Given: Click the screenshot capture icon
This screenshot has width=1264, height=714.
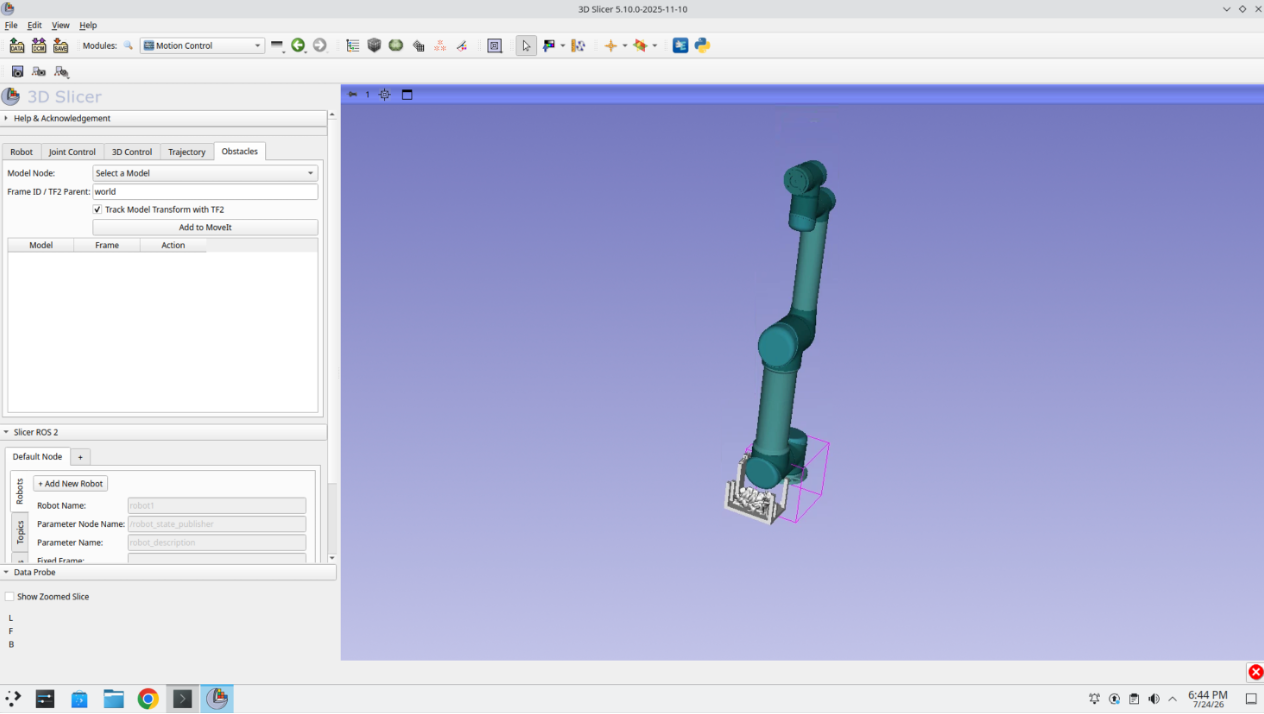Looking at the screenshot, I should (17, 72).
